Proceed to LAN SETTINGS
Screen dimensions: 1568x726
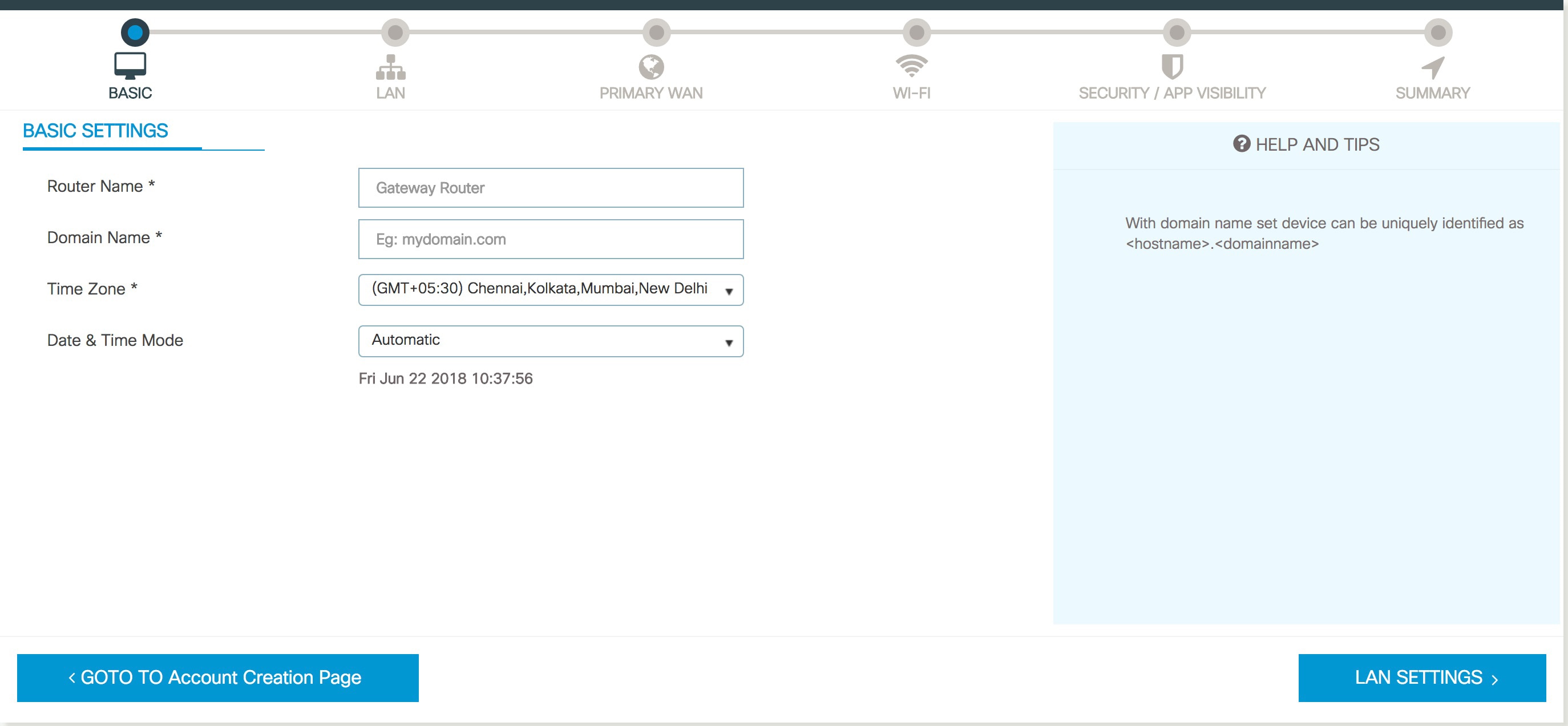point(1421,677)
